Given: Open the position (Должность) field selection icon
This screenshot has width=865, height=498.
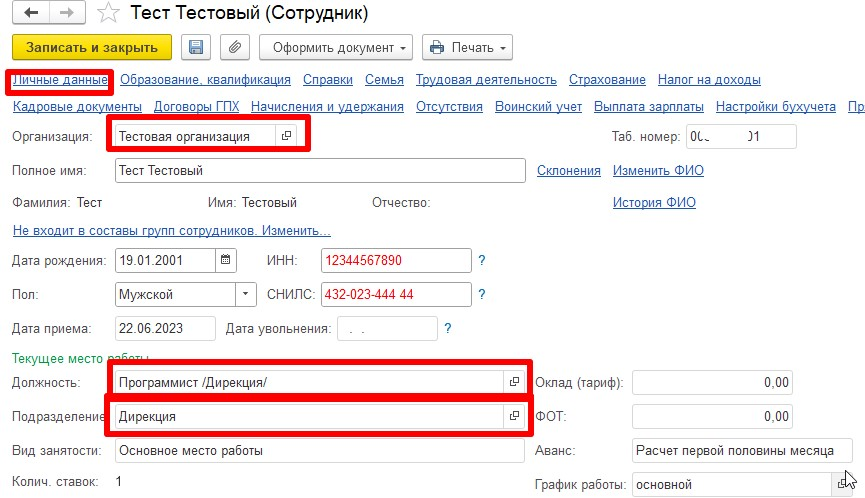Looking at the screenshot, I should point(515,382).
